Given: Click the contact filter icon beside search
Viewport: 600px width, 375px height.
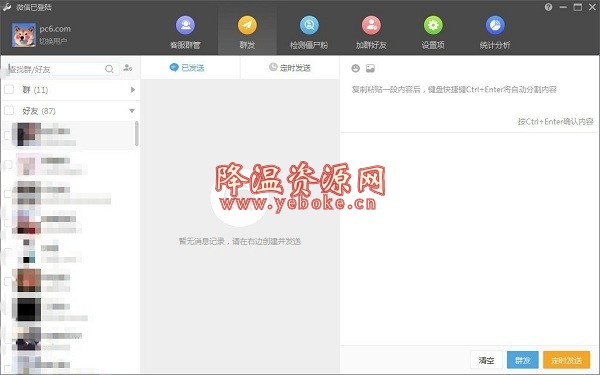Looking at the screenshot, I should click(128, 68).
